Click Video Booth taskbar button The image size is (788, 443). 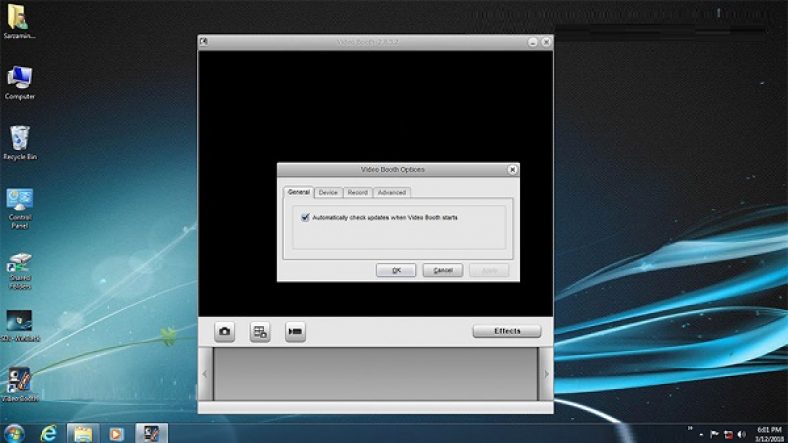click(x=151, y=433)
